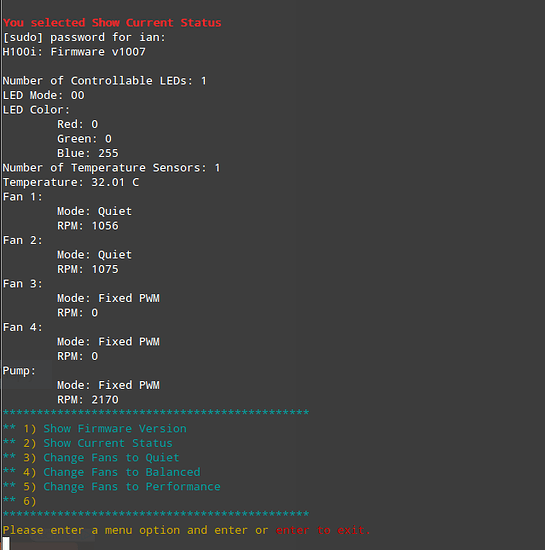
Task: Click Fan 2 'RPM: 1075' value
Action: coord(88,269)
